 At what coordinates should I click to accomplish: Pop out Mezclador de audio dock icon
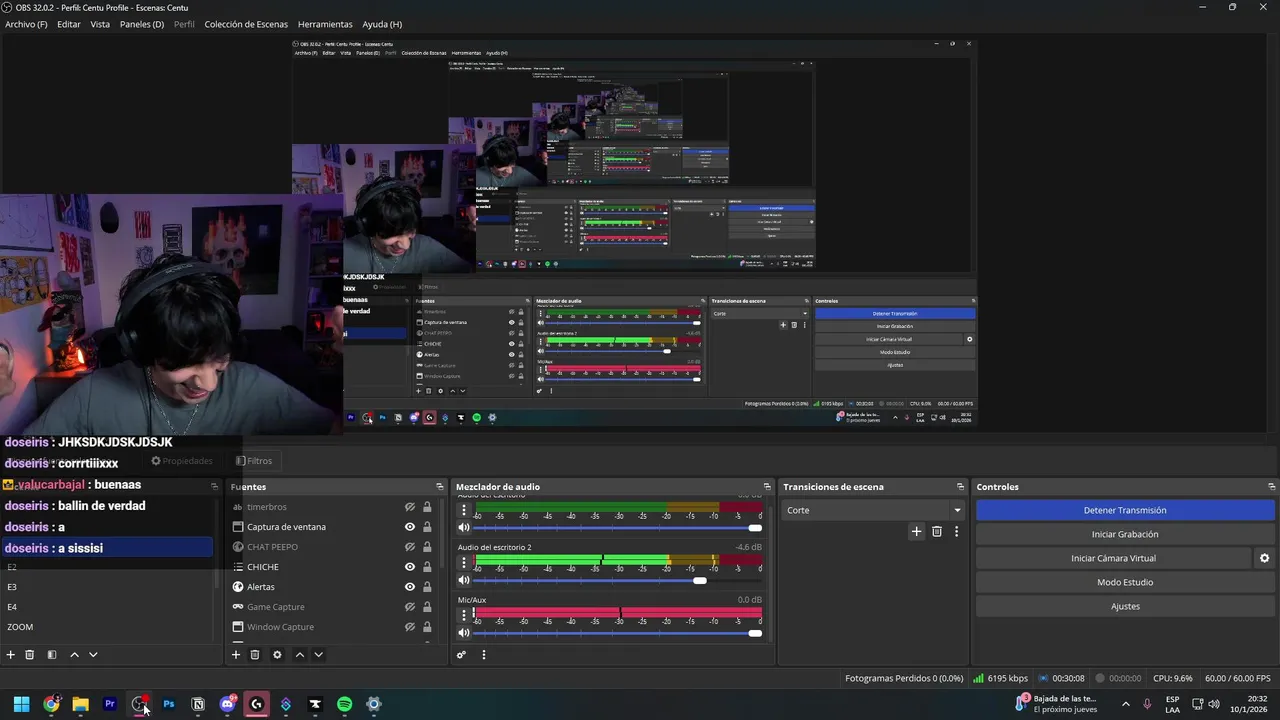click(x=767, y=487)
